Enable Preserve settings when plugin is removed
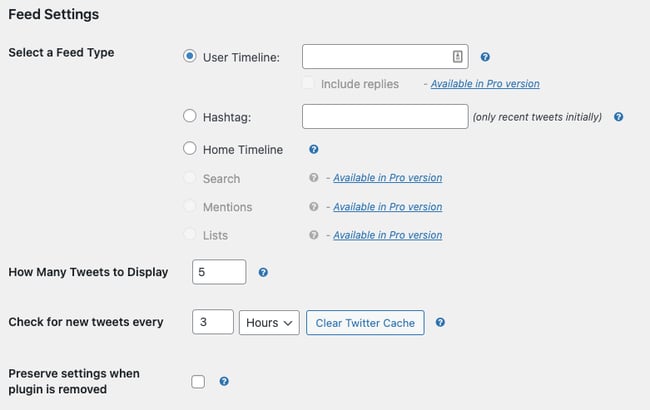This screenshot has height=410, width=650. [198, 381]
